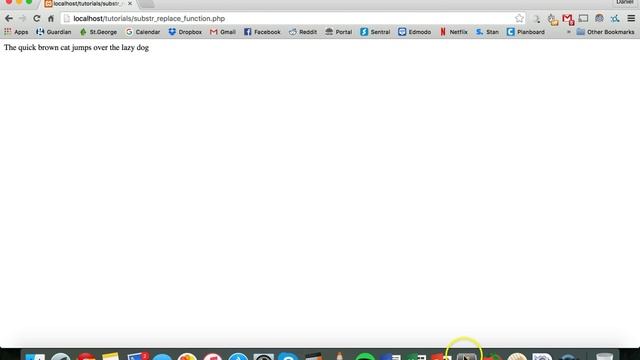Click the grey extension beside the bookmark star
The image size is (640, 360).
pyautogui.click(x=536, y=19)
